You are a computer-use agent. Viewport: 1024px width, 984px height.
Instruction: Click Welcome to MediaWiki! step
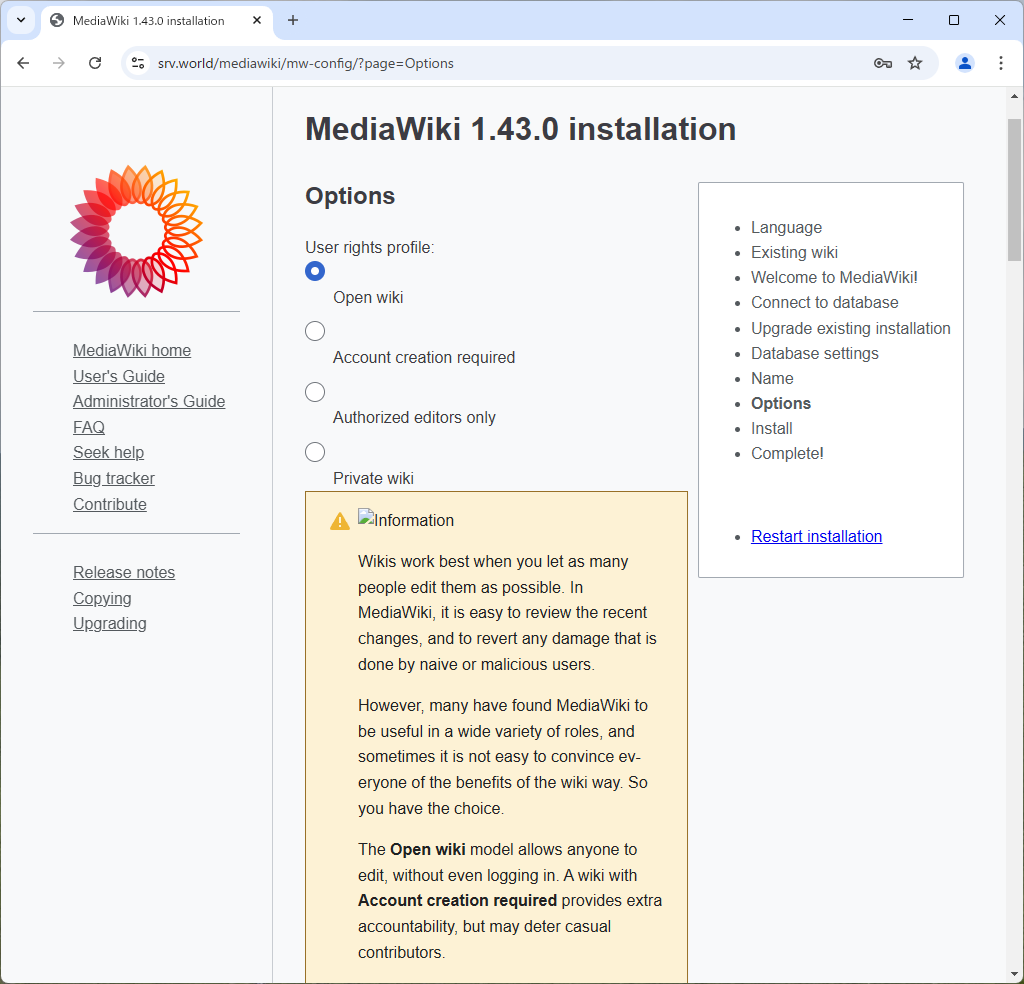pos(834,278)
